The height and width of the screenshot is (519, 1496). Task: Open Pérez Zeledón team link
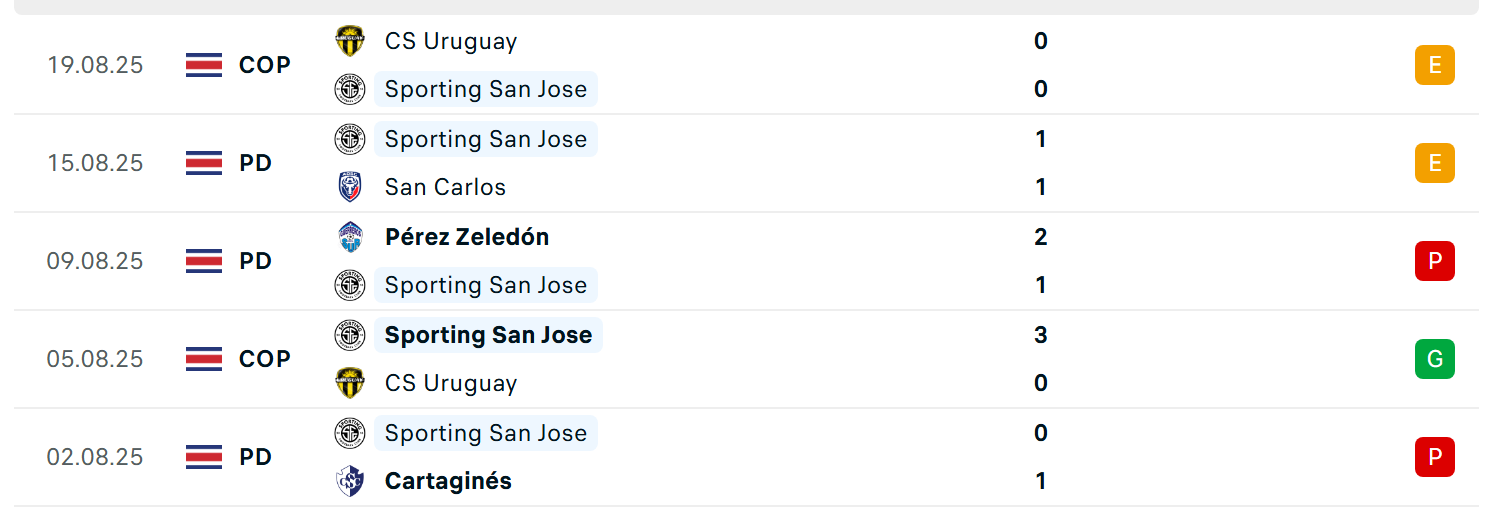pos(467,237)
